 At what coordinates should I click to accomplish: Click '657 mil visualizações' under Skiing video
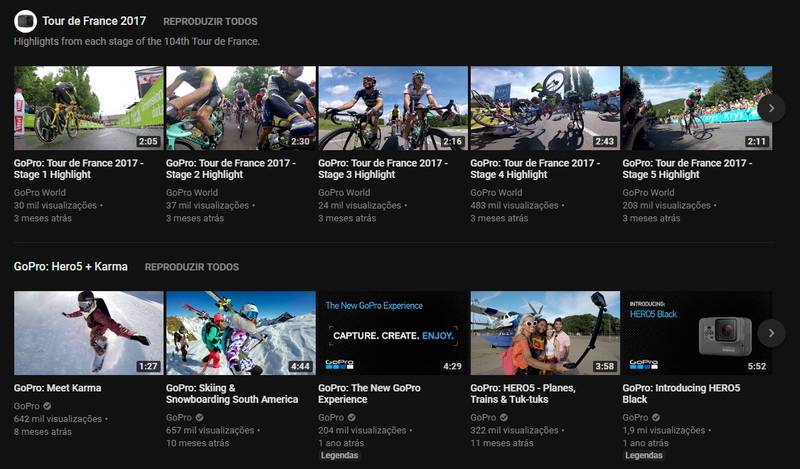210,430
